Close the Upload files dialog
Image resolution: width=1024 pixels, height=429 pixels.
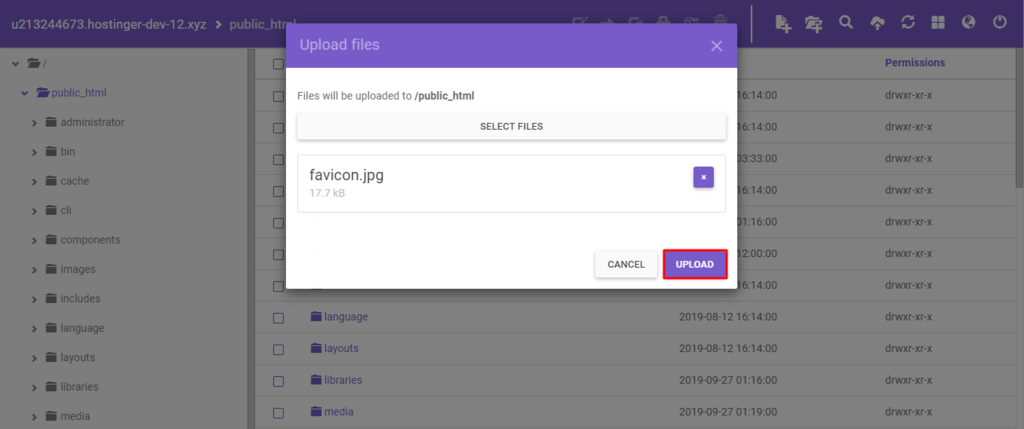tap(716, 46)
